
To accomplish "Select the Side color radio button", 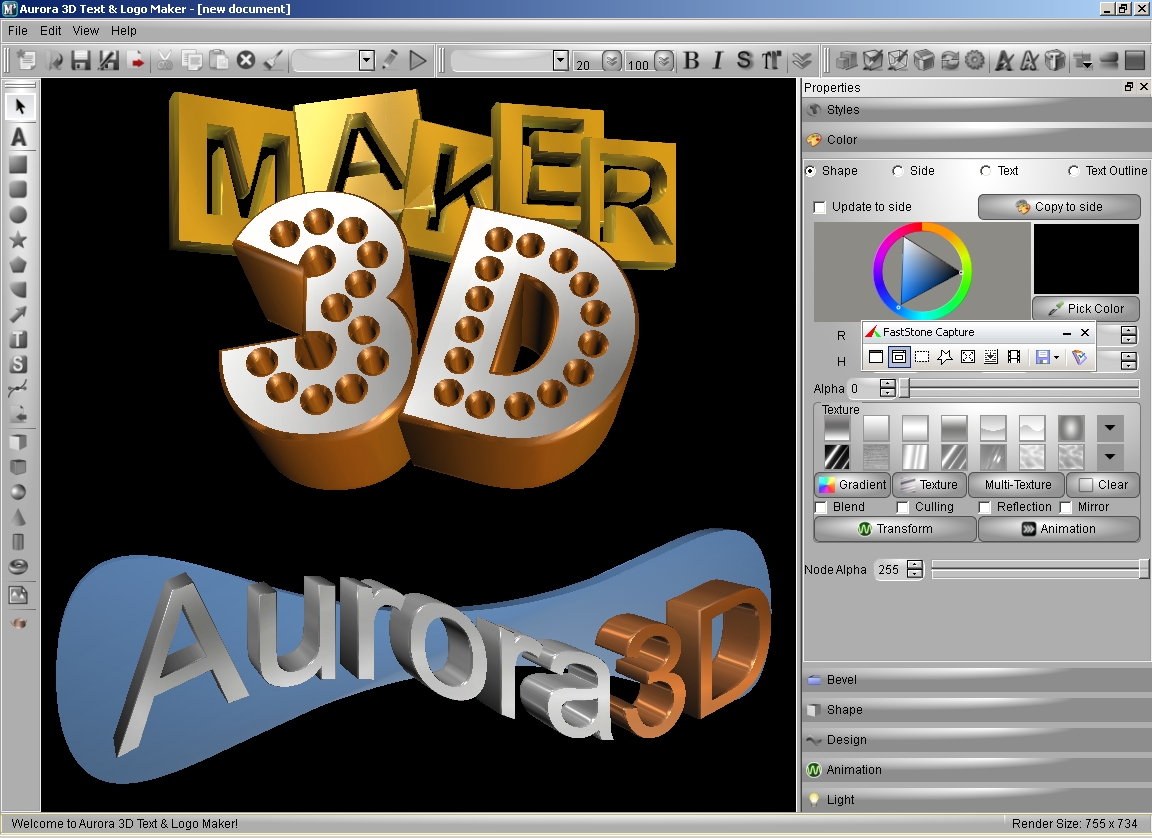I will pyautogui.click(x=897, y=171).
